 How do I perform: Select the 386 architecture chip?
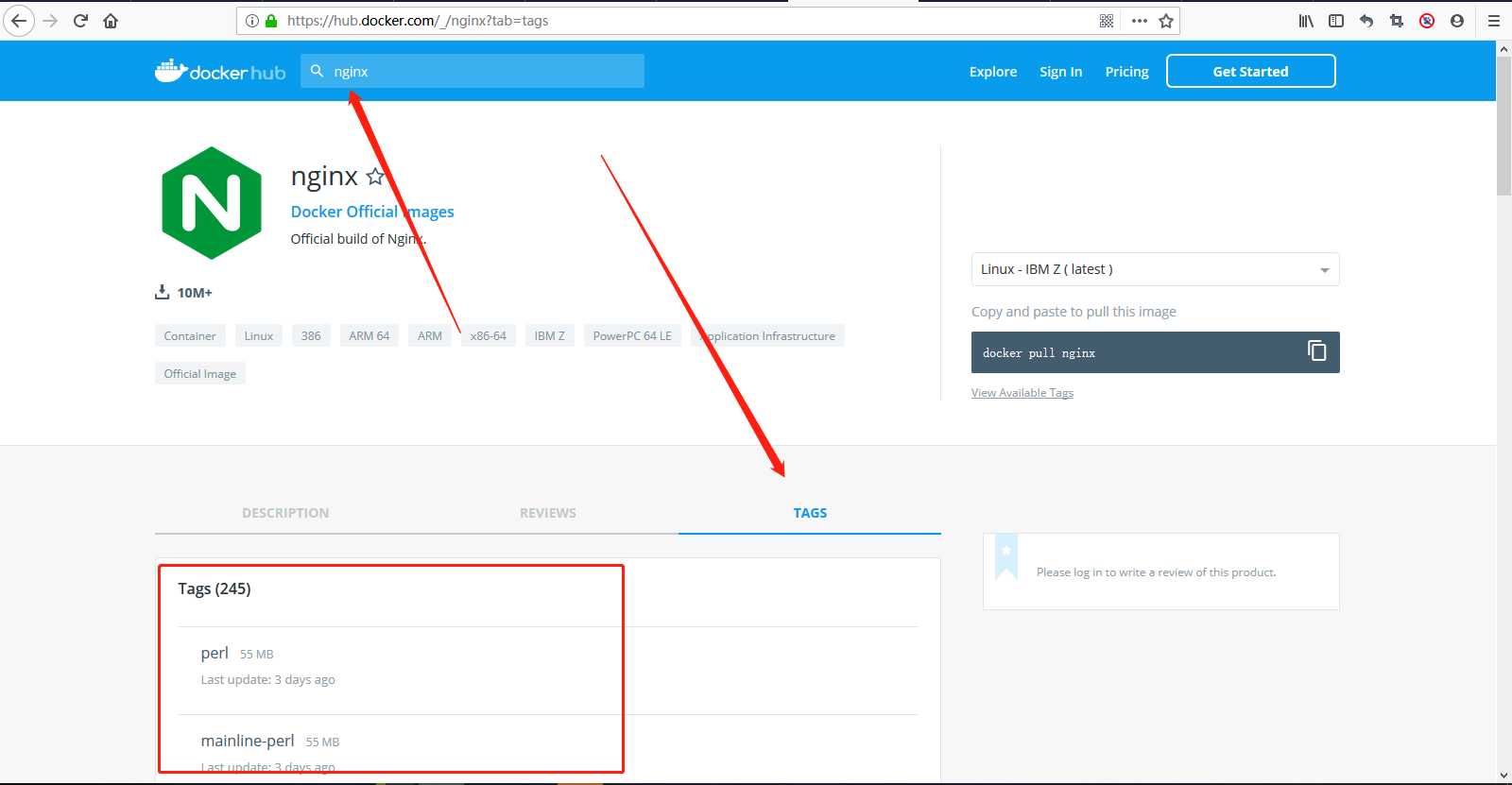pos(311,335)
